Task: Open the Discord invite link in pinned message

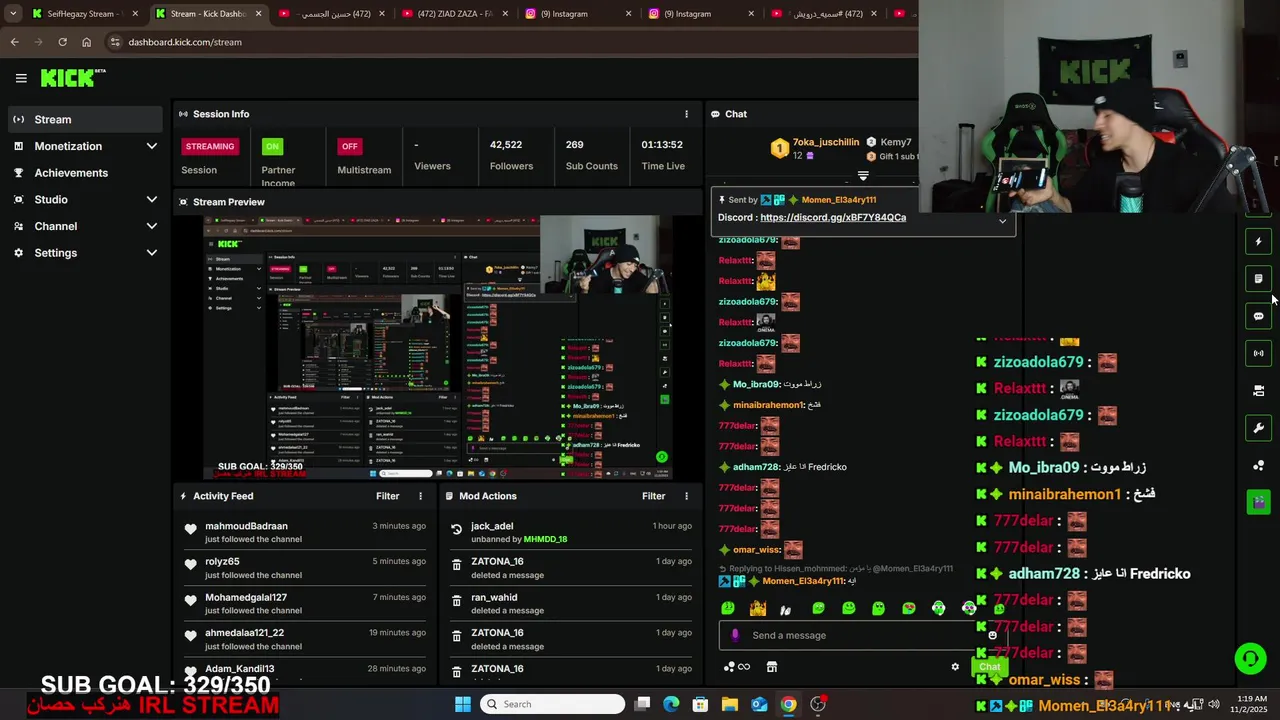Action: [833, 217]
